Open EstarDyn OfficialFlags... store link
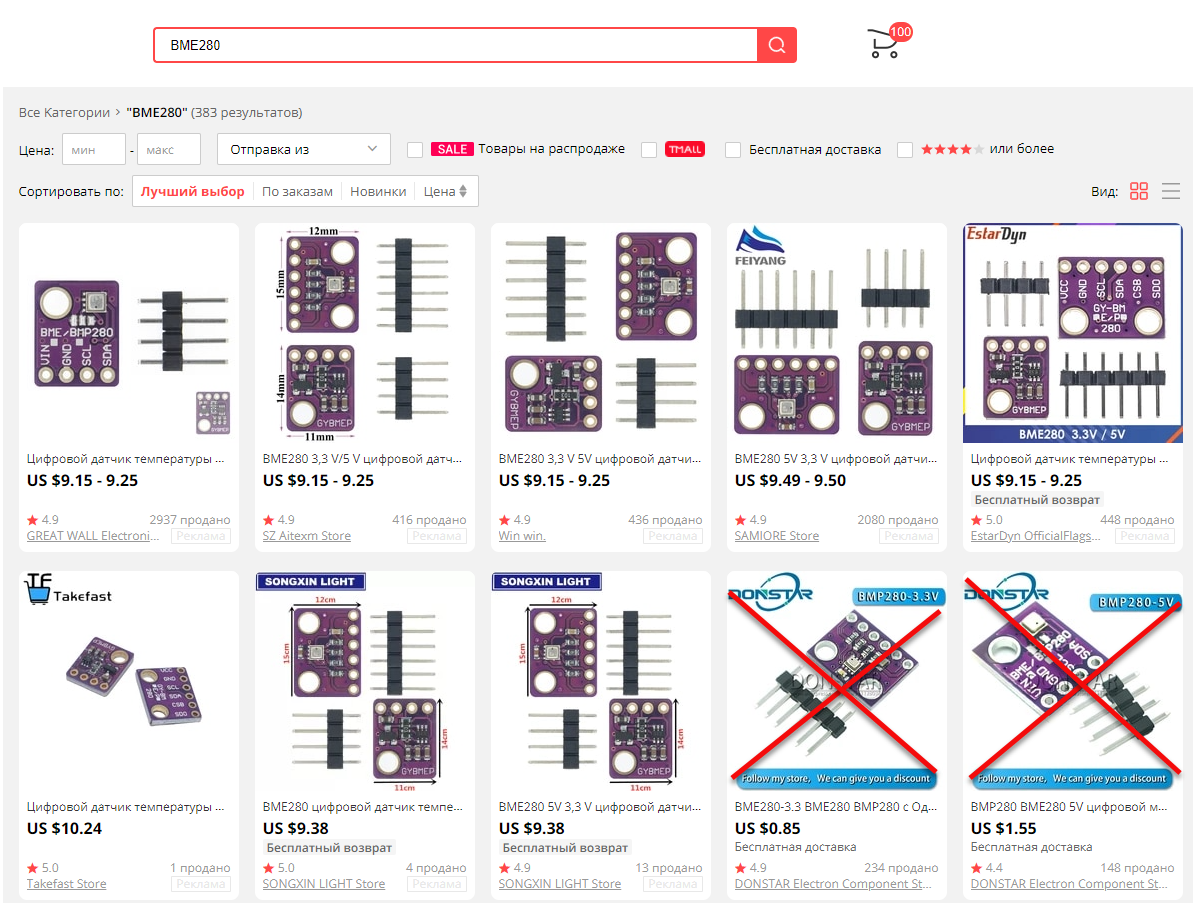This screenshot has height=903, width=1193. [x=1036, y=536]
